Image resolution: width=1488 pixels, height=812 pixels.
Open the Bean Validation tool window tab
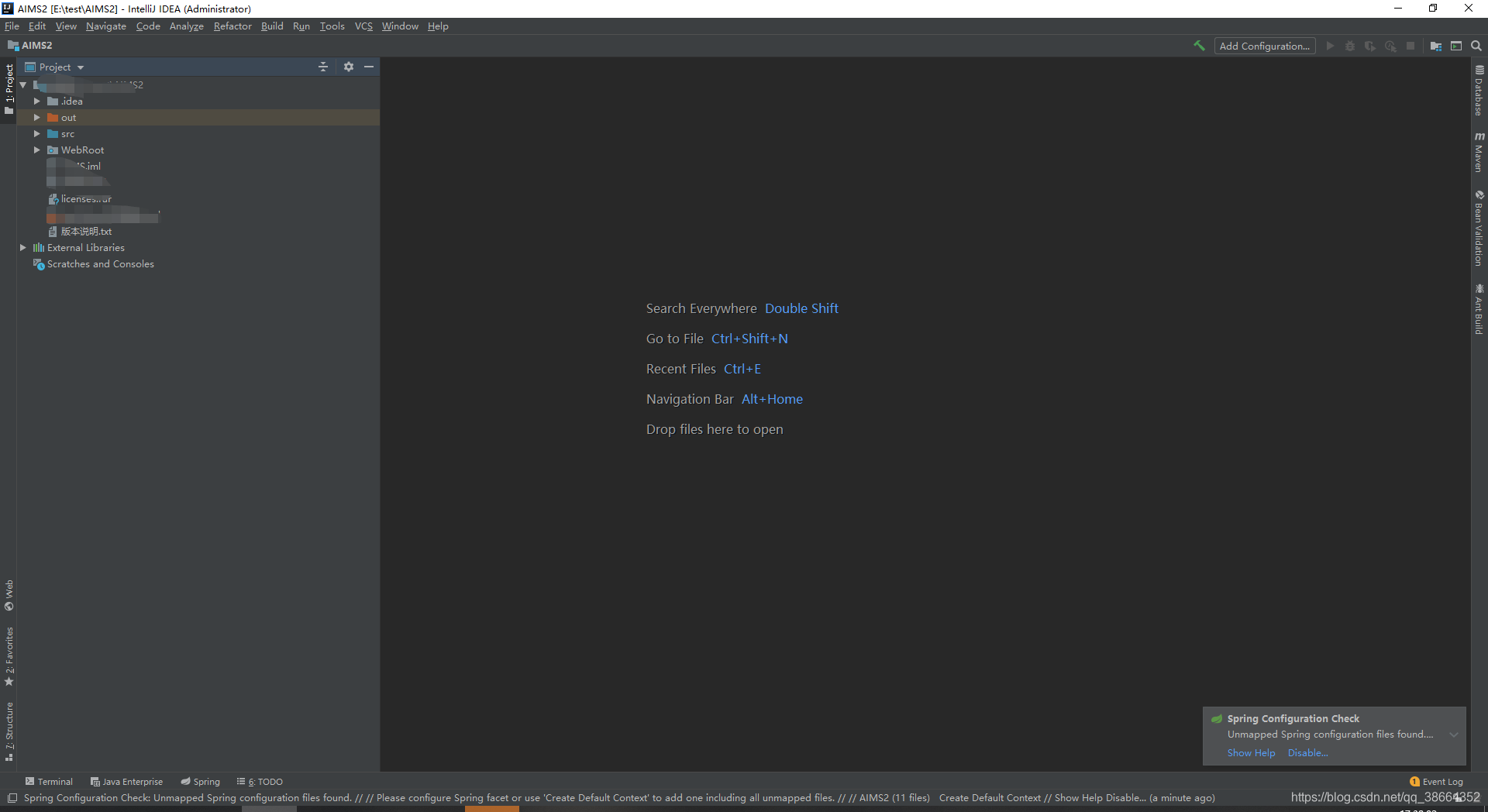pos(1479,229)
